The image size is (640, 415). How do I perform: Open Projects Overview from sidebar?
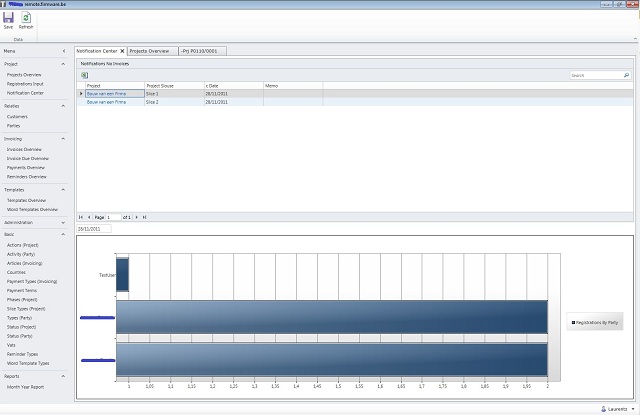(x=24, y=75)
